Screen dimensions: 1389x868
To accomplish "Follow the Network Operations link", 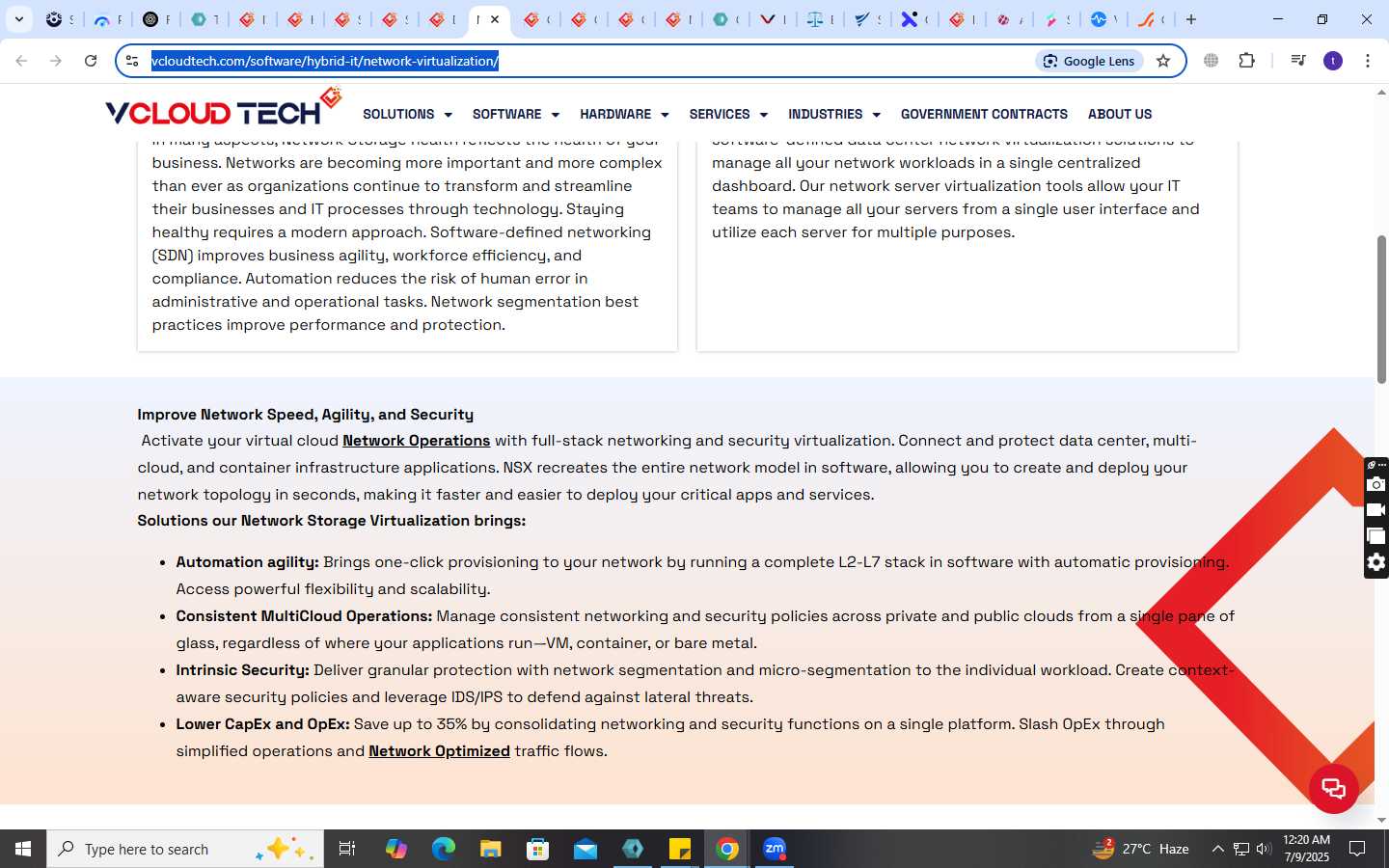I will click(x=416, y=441).
